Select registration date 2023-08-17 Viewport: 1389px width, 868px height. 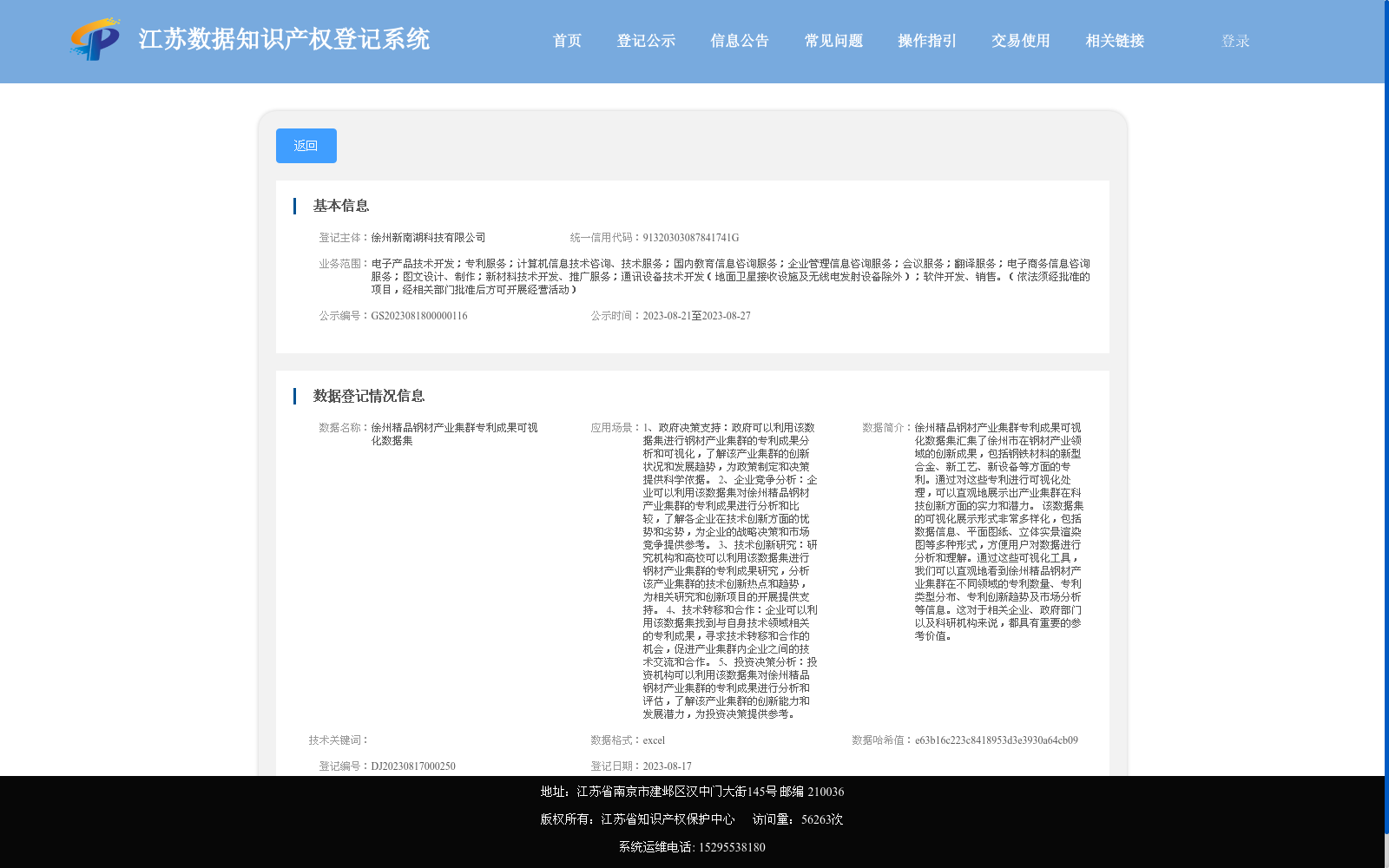coord(668,766)
